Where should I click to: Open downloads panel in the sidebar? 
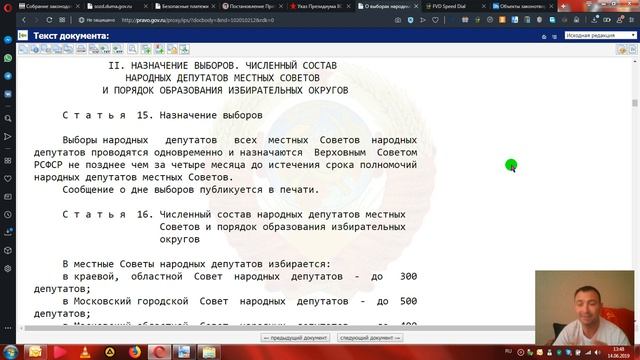tap(8, 232)
